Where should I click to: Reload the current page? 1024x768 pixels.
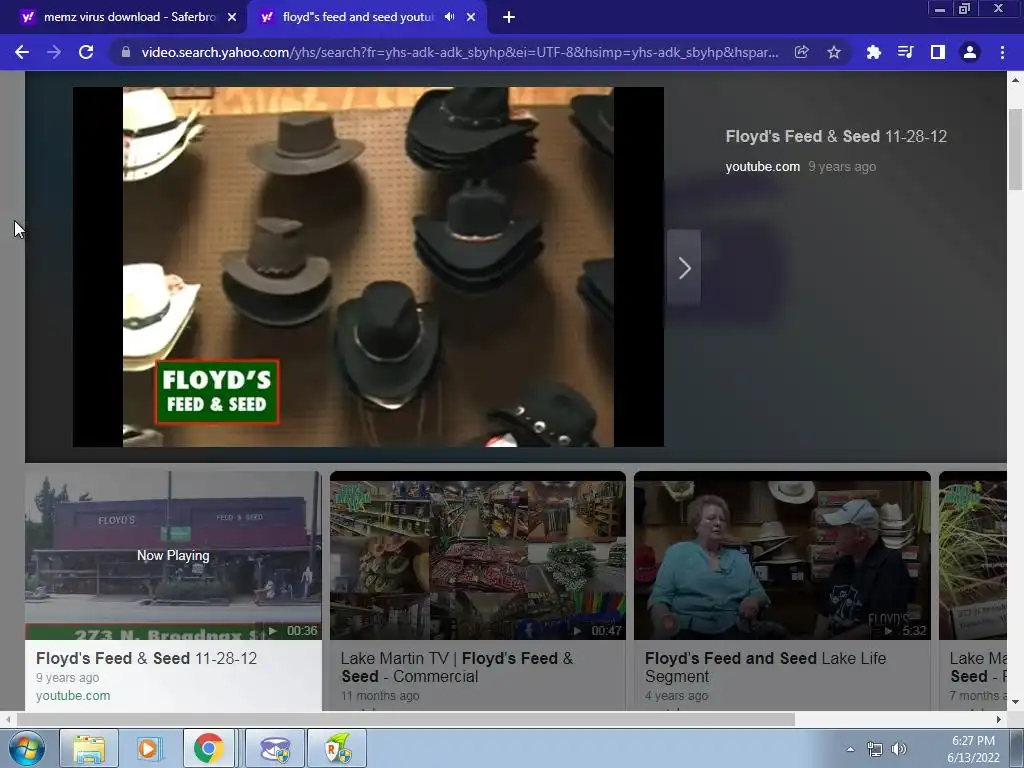click(86, 52)
